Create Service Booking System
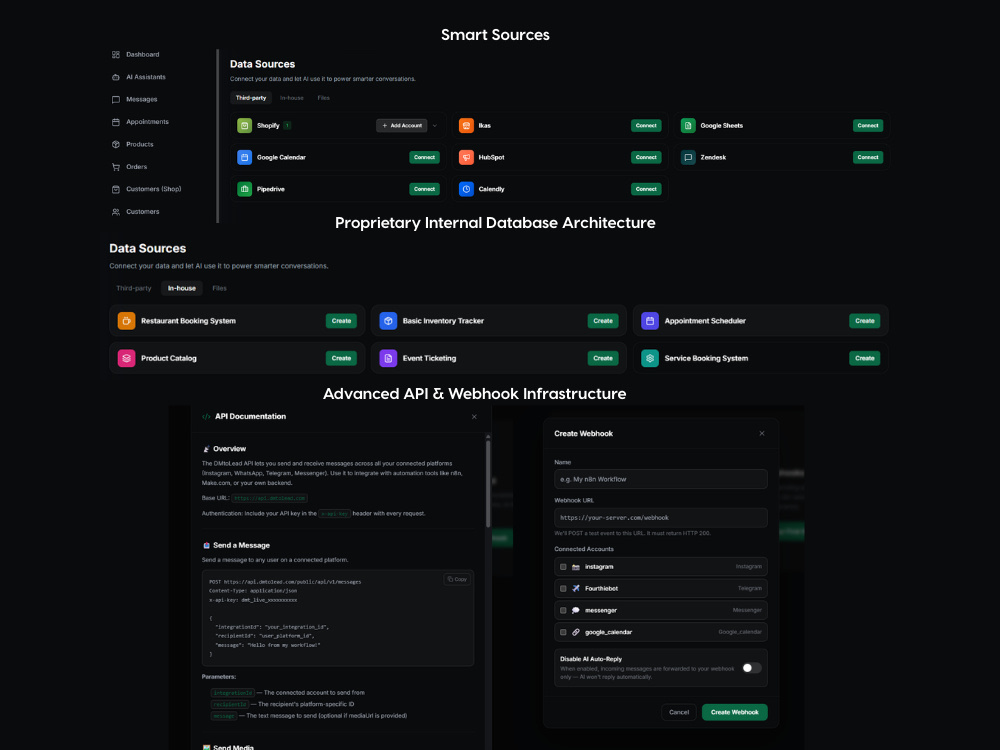 865,358
